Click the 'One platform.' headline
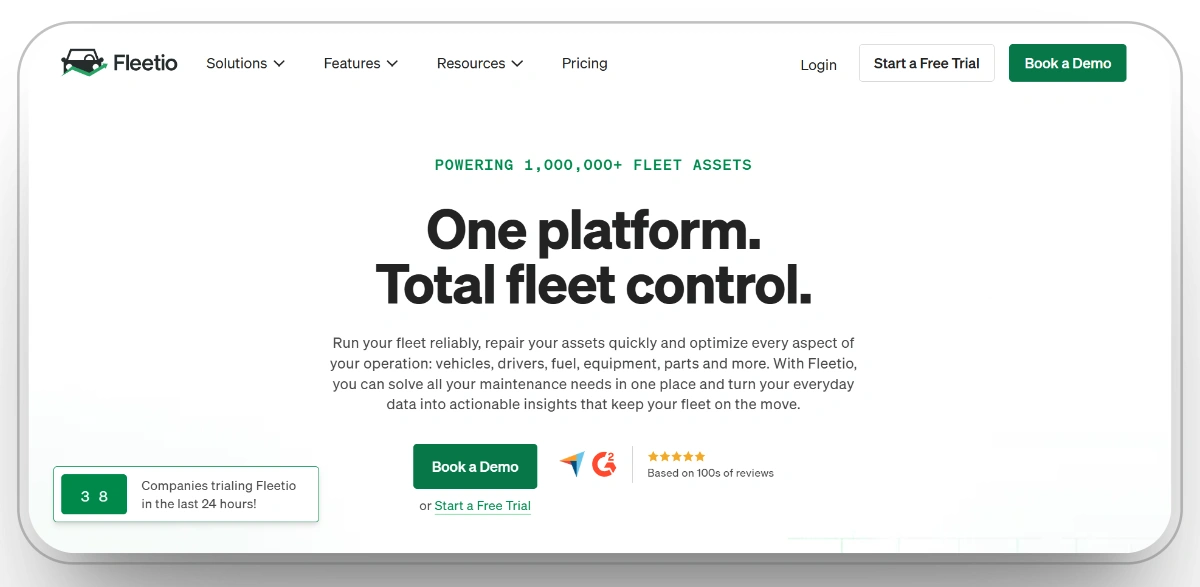This screenshot has width=1200, height=587. click(593, 231)
